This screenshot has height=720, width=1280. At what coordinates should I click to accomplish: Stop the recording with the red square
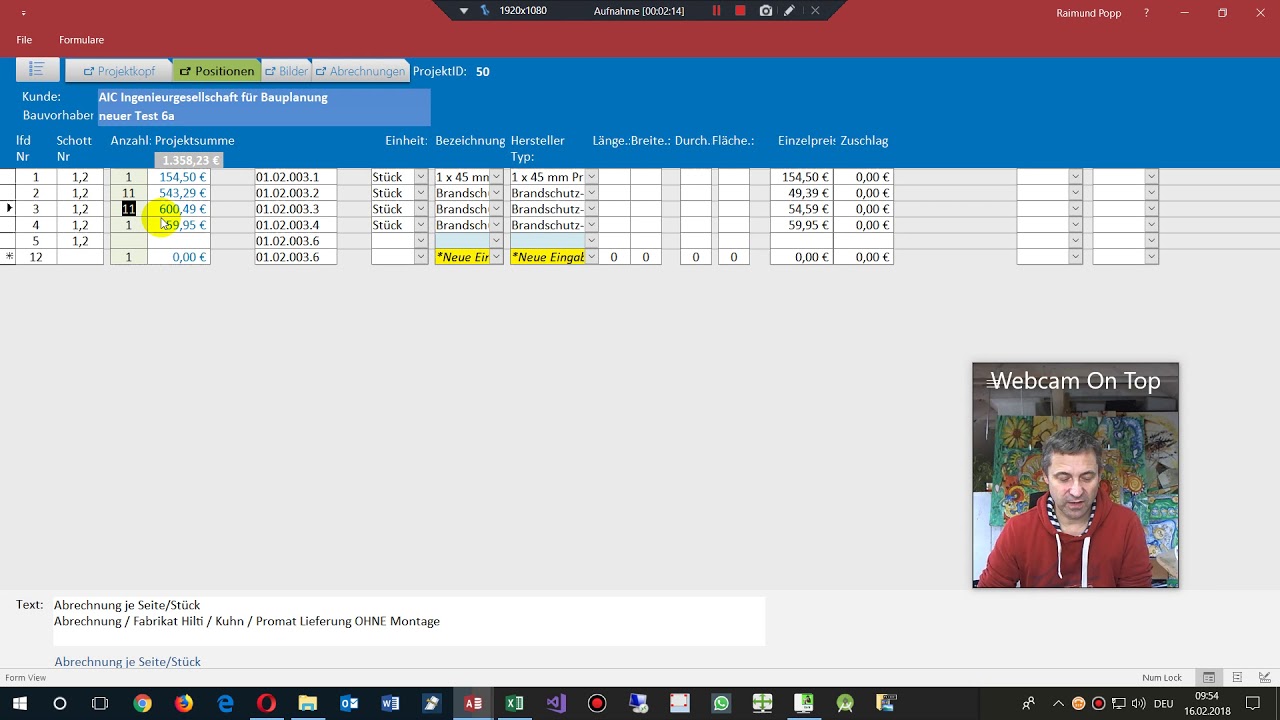740,10
